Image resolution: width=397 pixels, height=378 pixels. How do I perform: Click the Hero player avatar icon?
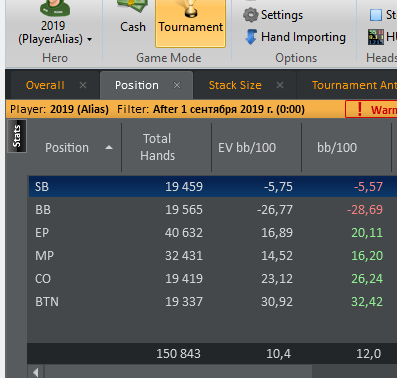[x=55, y=8]
